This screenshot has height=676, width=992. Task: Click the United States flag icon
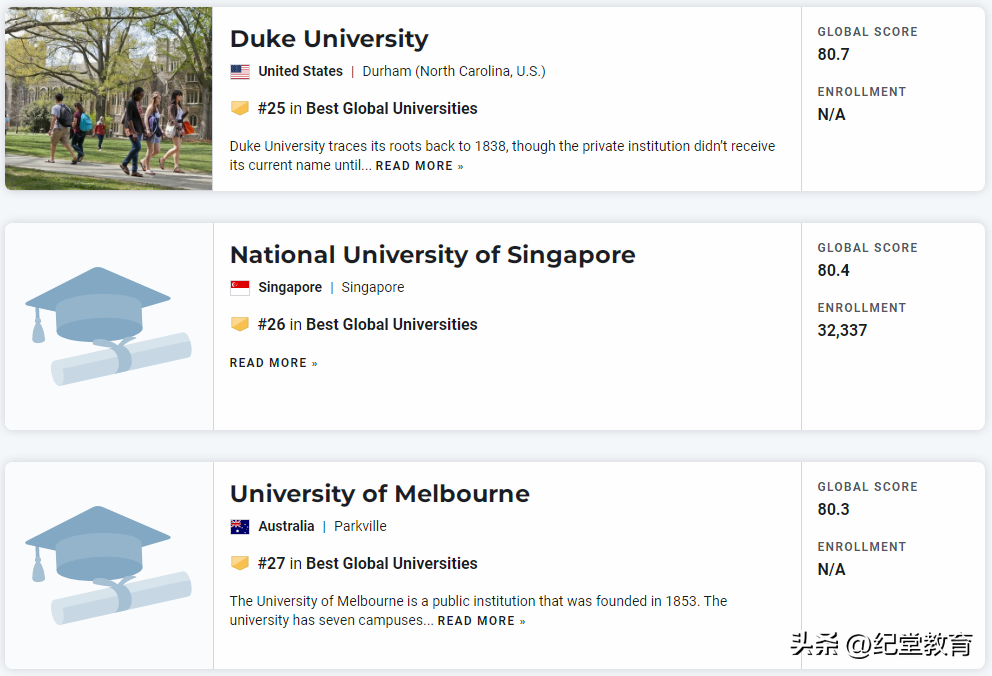[240, 72]
